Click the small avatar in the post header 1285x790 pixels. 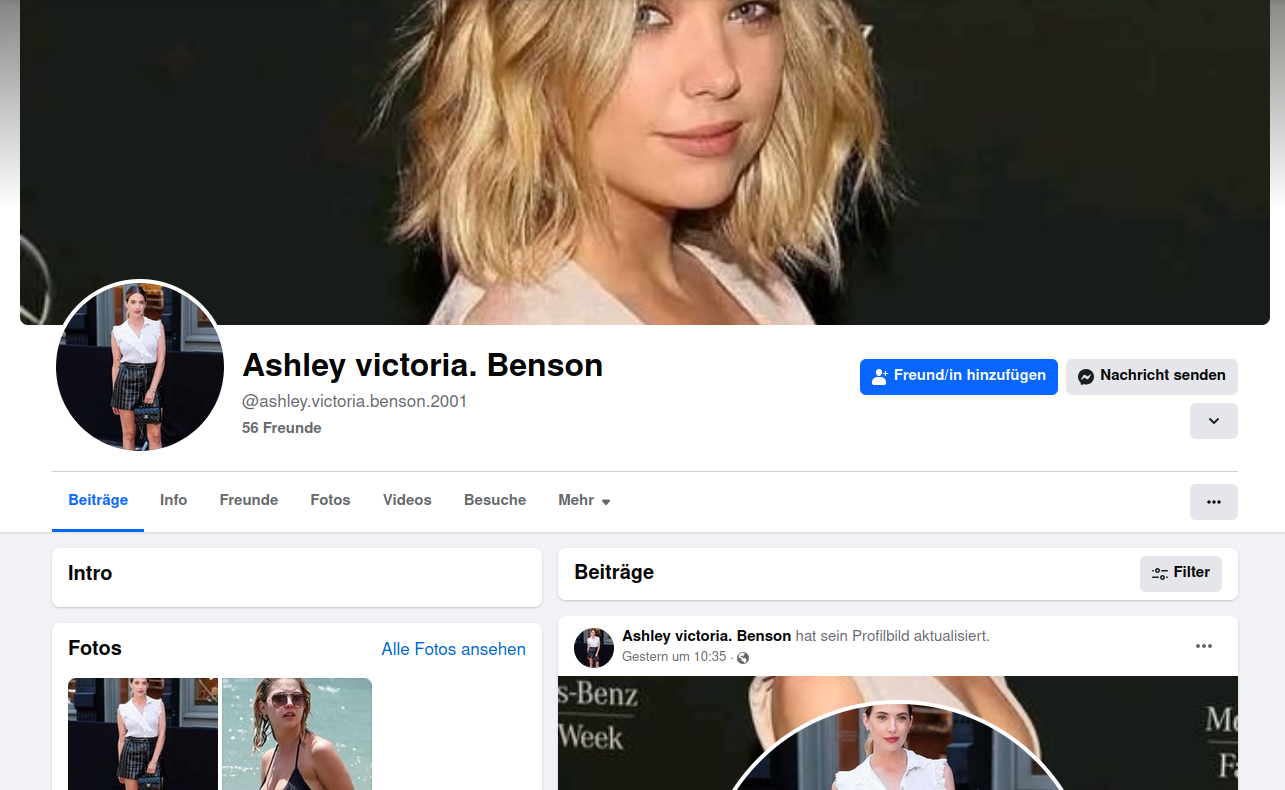click(x=594, y=648)
